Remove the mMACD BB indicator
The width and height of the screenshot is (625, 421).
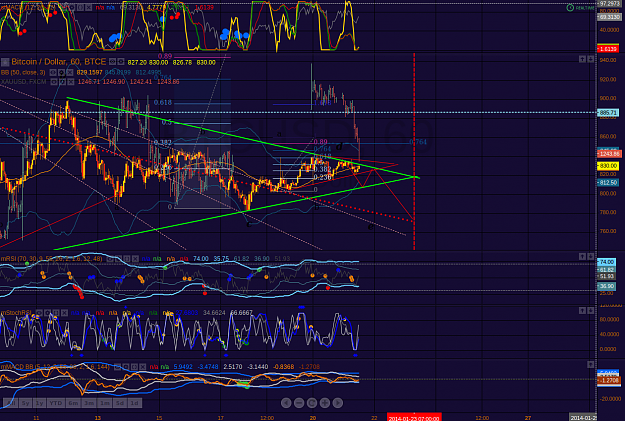[x=143, y=367]
